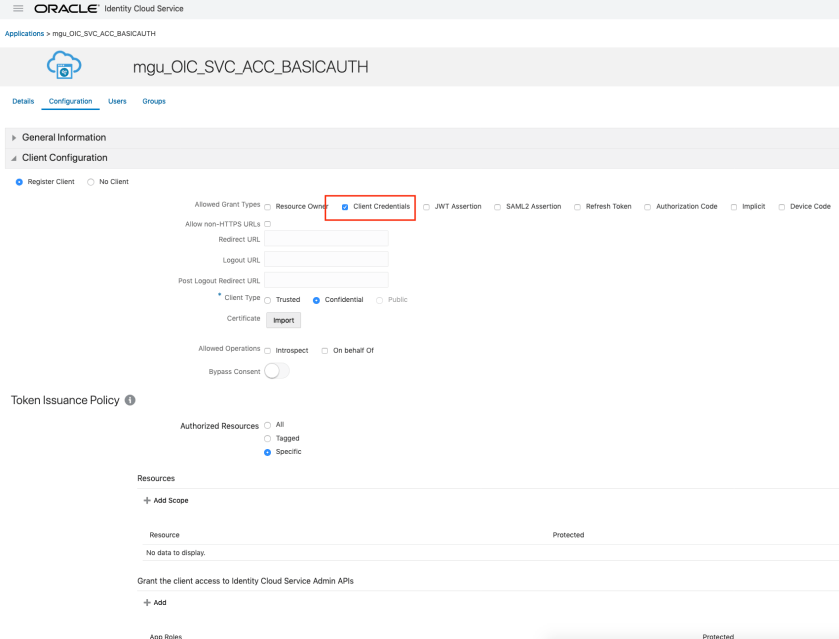Click the Redirect URL input field
839x639 pixels.
326,239
